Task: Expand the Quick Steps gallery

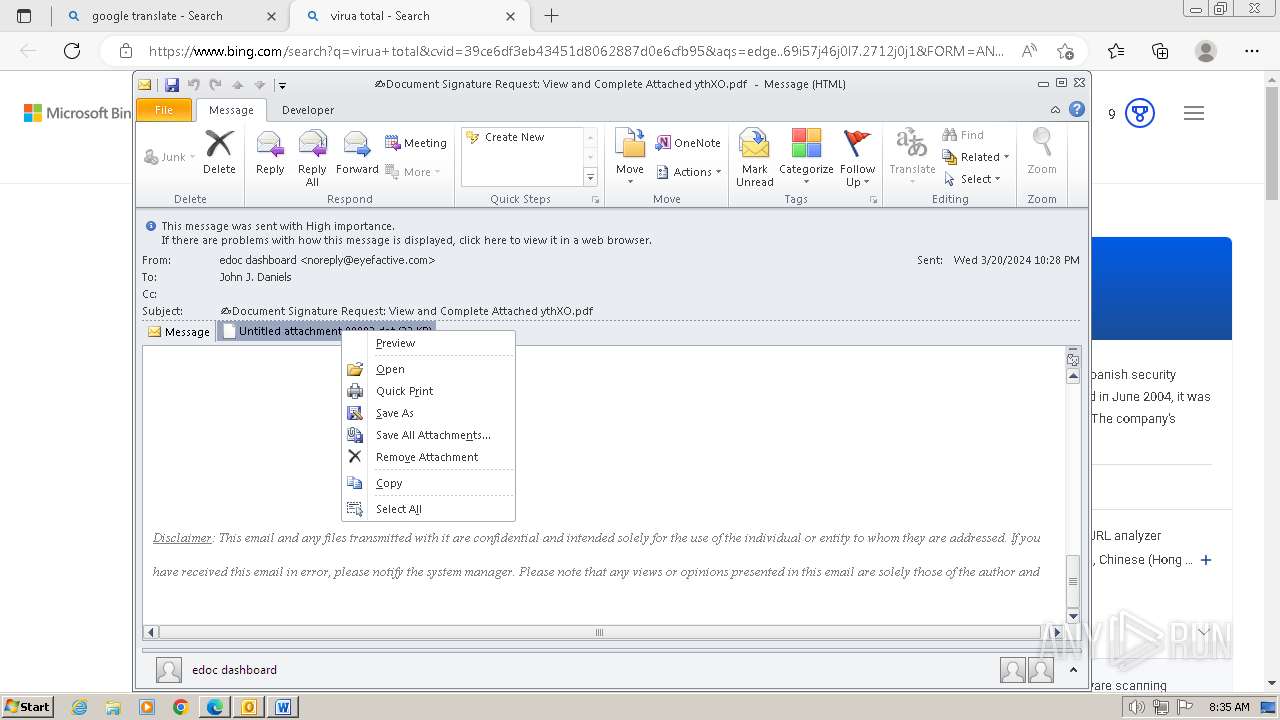Action: click(590, 177)
